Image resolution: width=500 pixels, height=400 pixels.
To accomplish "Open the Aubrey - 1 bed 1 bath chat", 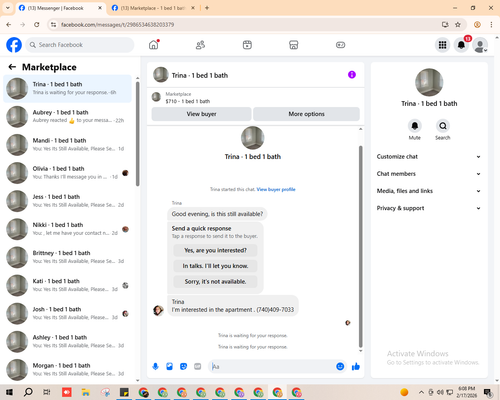I will [67, 116].
